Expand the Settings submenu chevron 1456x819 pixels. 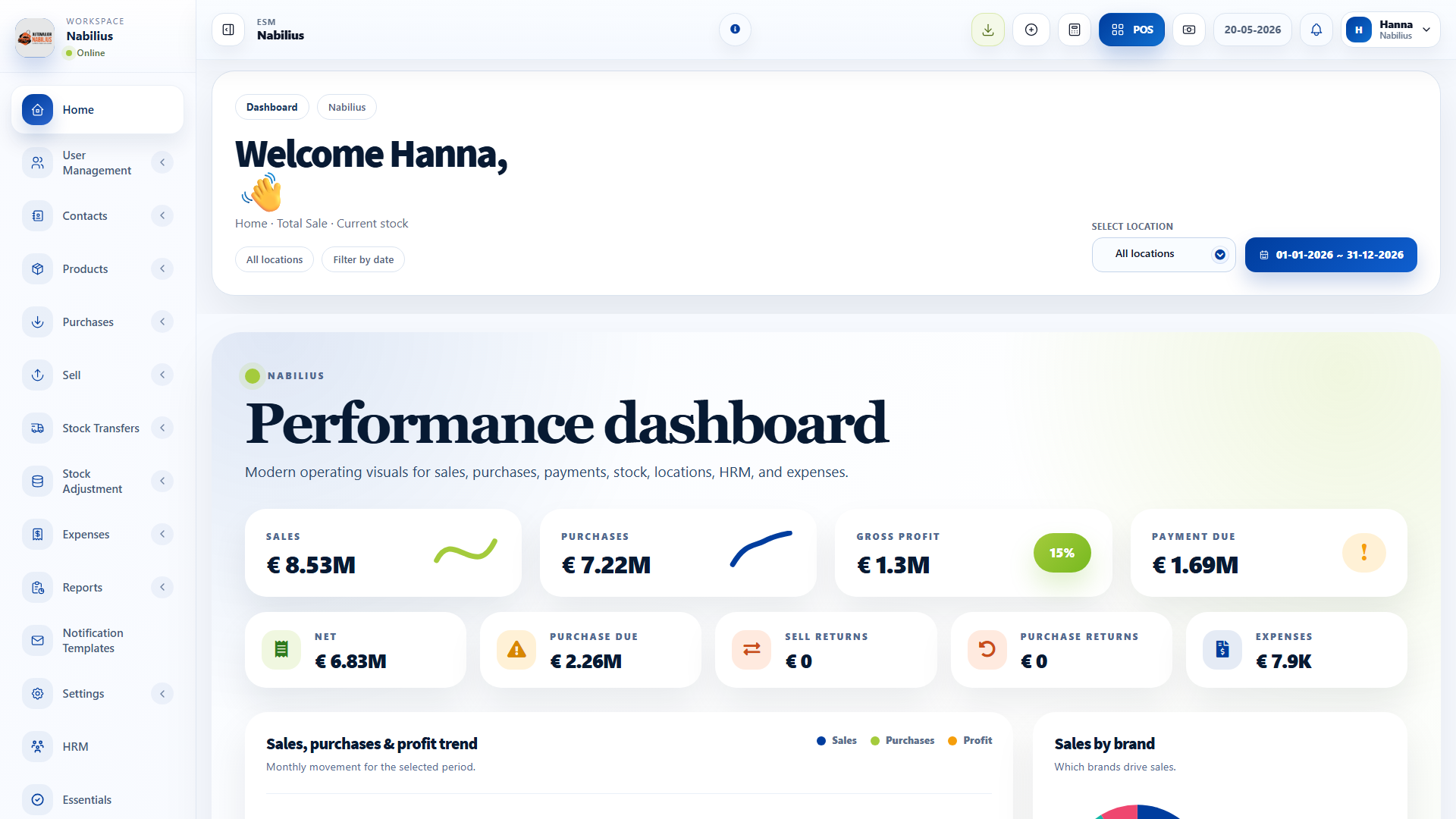[x=162, y=694]
